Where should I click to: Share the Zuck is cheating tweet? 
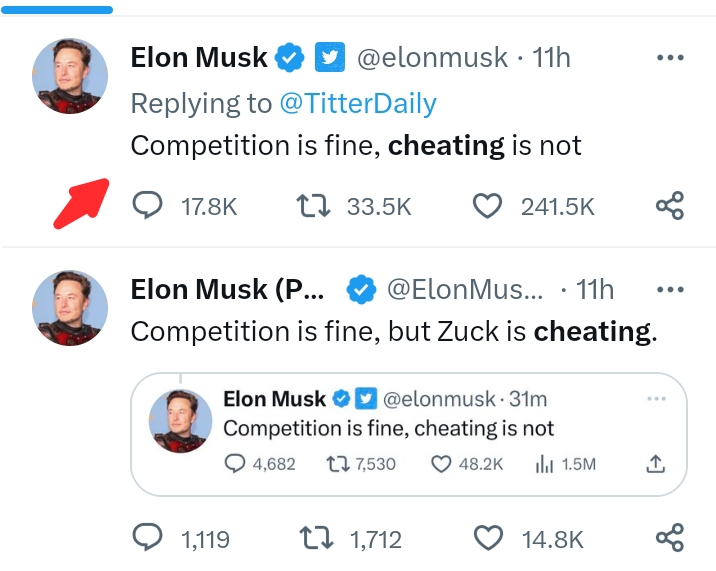[x=669, y=539]
